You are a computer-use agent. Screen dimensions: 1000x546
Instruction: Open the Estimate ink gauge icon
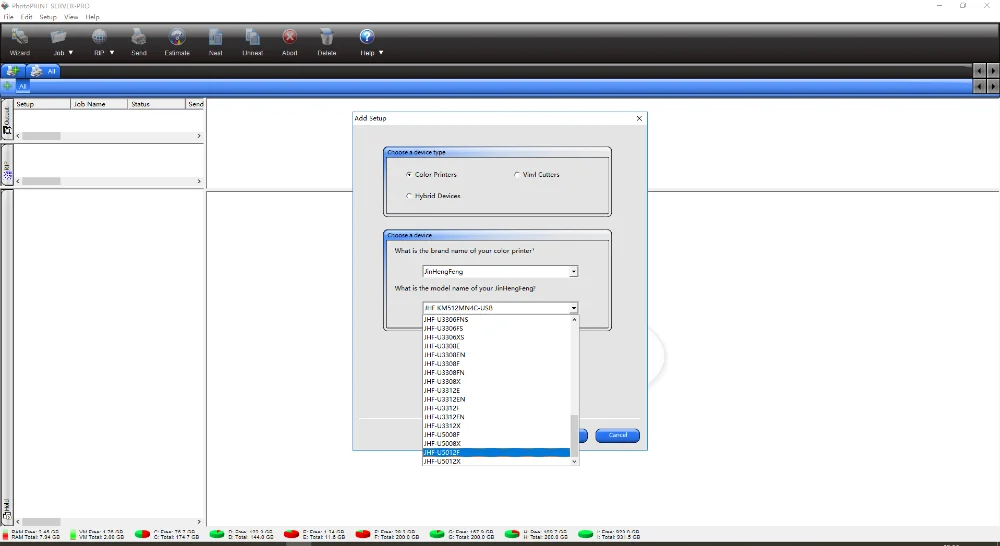click(177, 37)
